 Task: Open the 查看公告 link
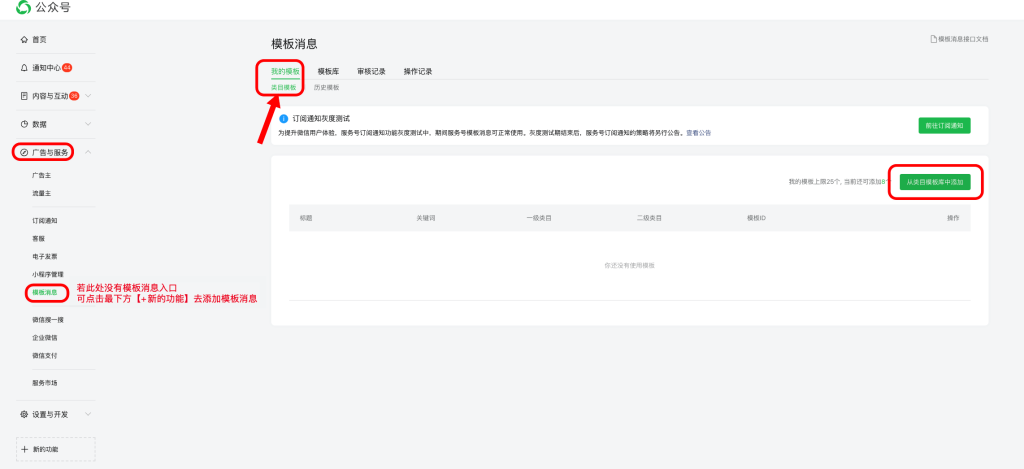(698, 132)
